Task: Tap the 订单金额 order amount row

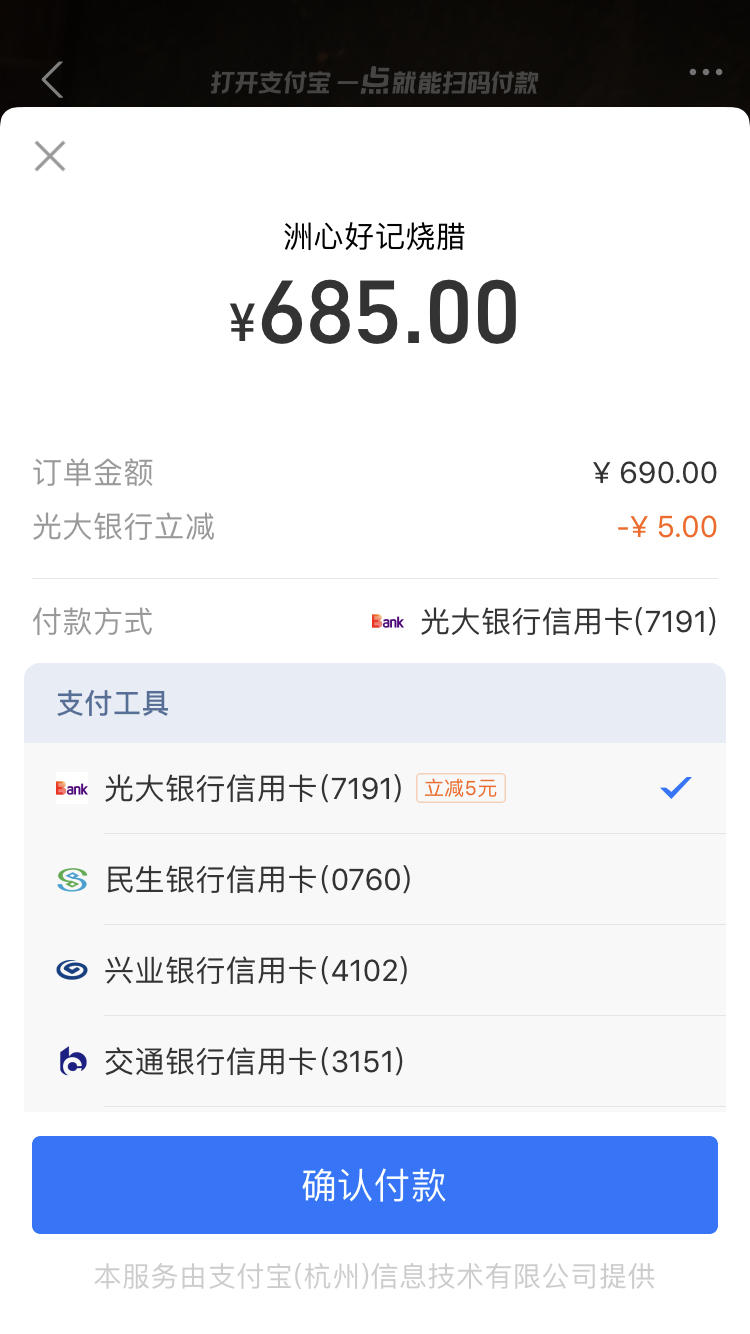Action: click(375, 473)
